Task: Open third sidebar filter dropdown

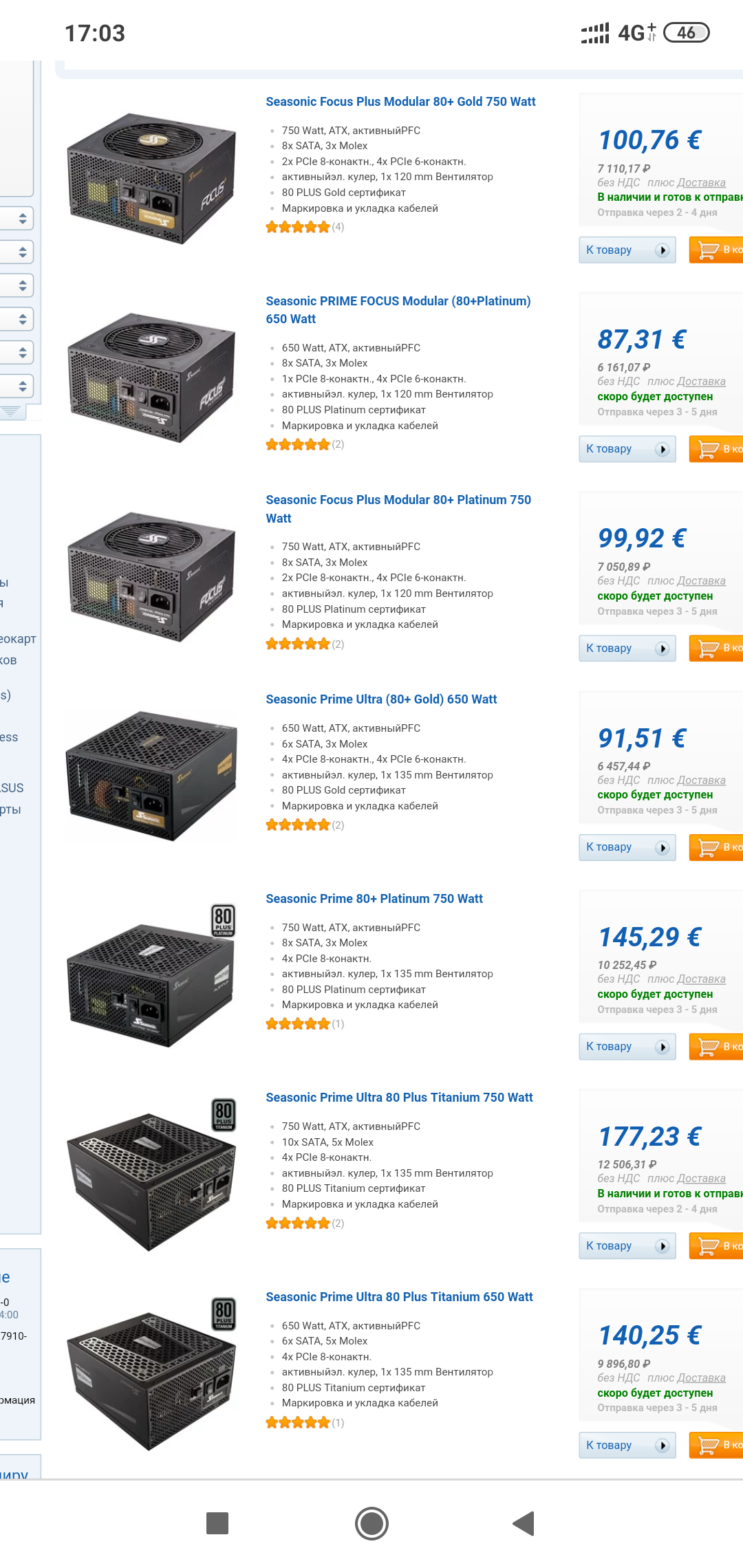Action: coord(16,285)
